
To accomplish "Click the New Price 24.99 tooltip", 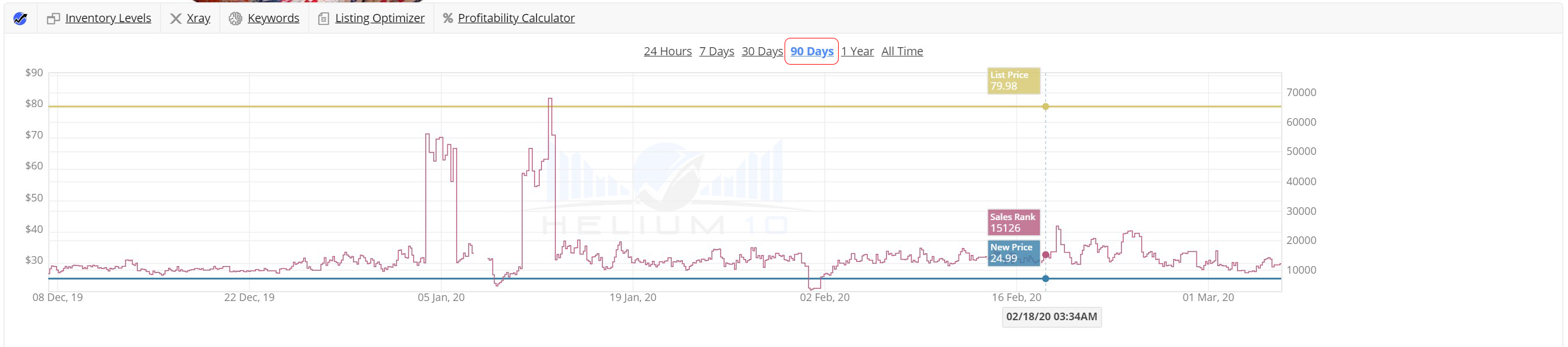I will pyautogui.click(x=1014, y=253).
